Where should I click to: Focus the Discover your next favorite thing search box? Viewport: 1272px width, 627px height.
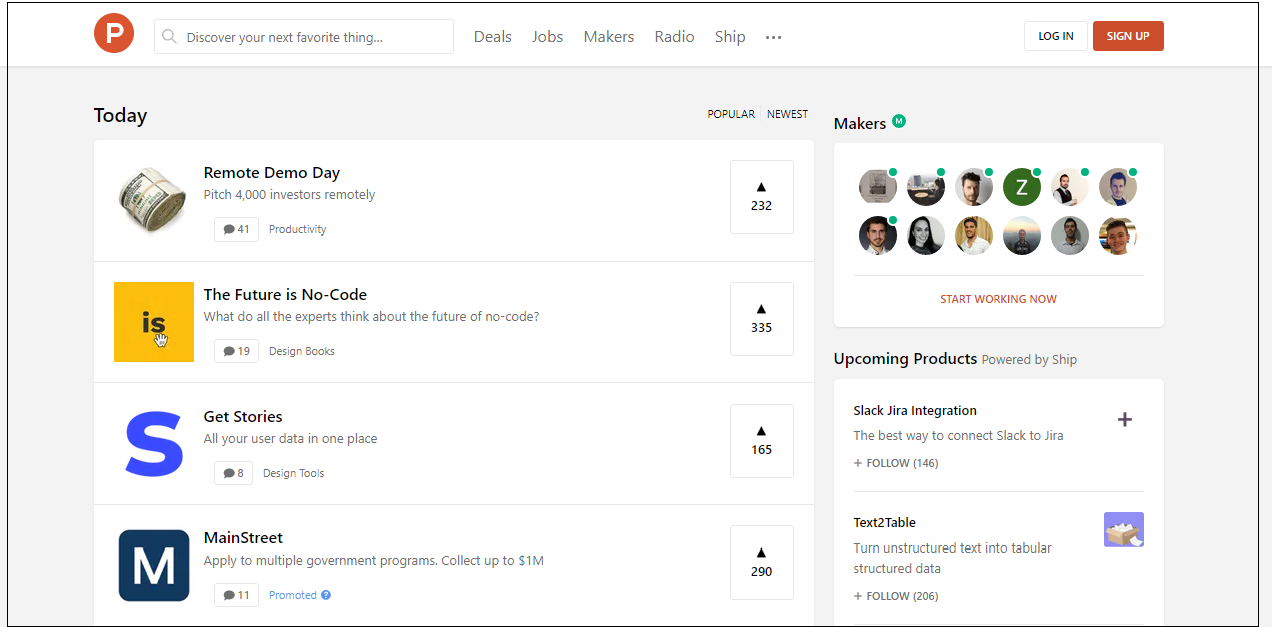(x=304, y=37)
